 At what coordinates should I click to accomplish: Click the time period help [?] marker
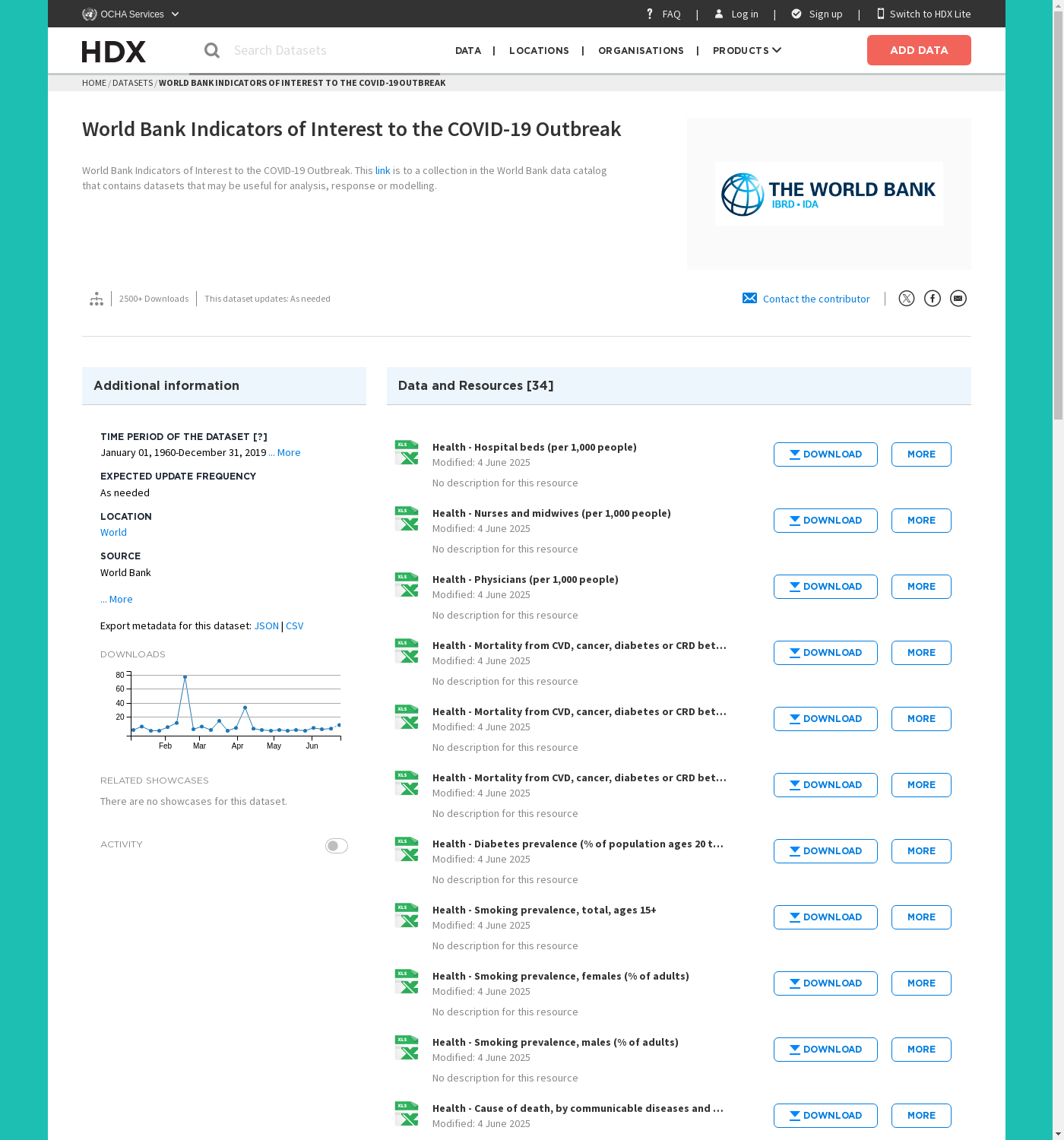[x=260, y=436]
